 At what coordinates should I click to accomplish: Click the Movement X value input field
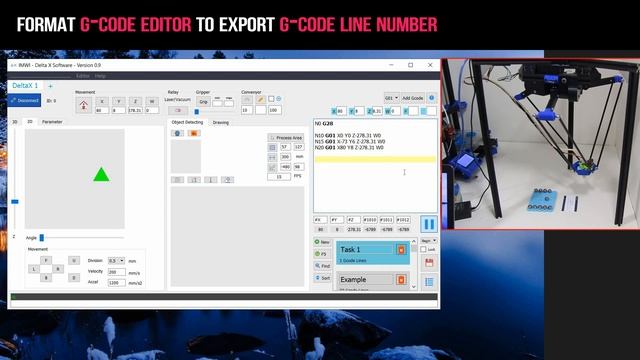coord(102,110)
